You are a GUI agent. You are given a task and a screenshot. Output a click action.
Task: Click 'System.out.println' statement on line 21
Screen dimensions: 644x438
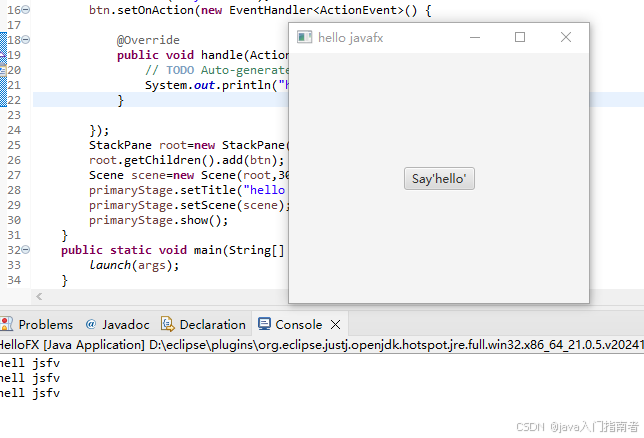tap(216, 85)
